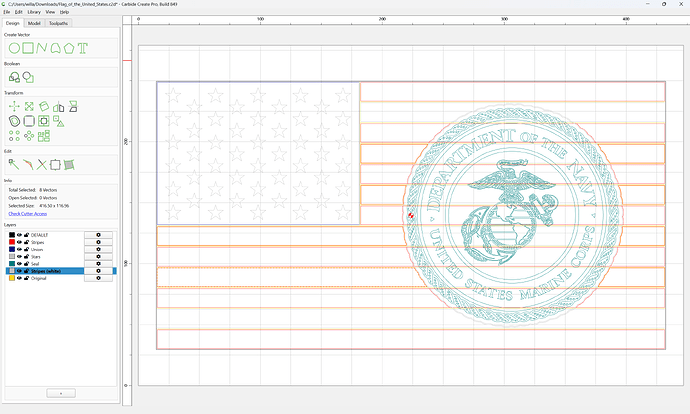Select the Curve drawing tool

[55, 48]
